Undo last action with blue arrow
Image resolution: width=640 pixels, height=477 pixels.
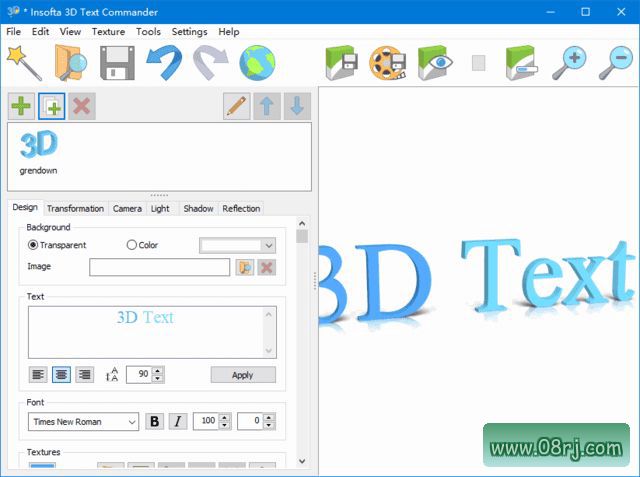(x=164, y=62)
